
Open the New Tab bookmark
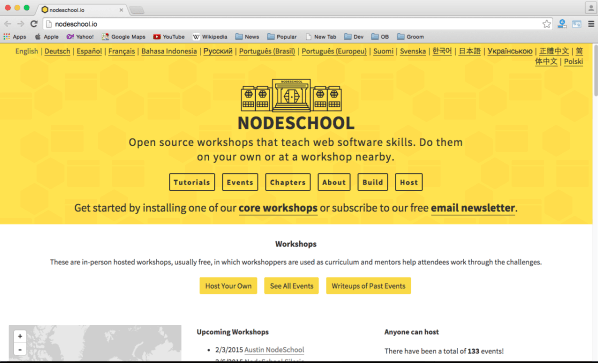(321, 37)
